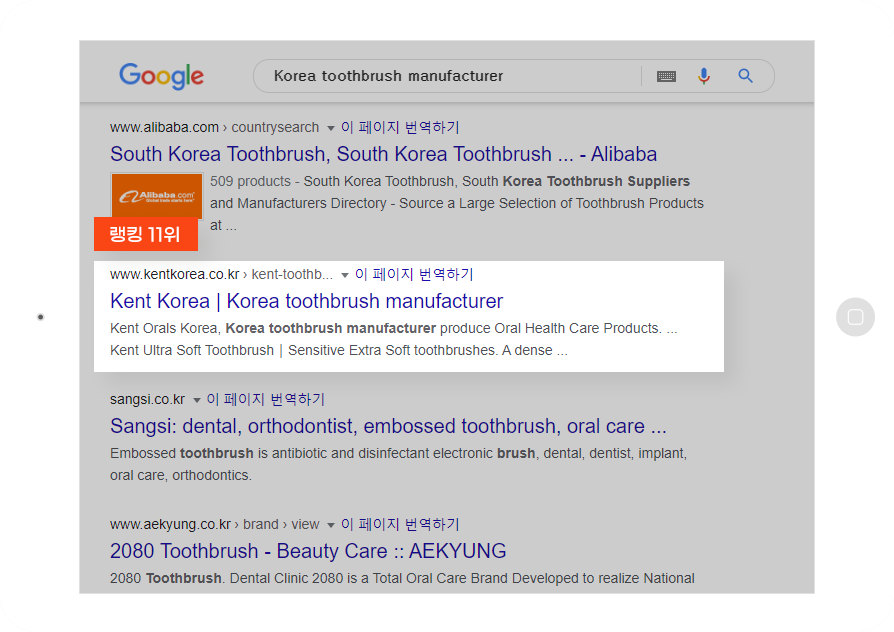Click translate page link for aekyung.co.kr
The image size is (894, 632).
pos(400,524)
